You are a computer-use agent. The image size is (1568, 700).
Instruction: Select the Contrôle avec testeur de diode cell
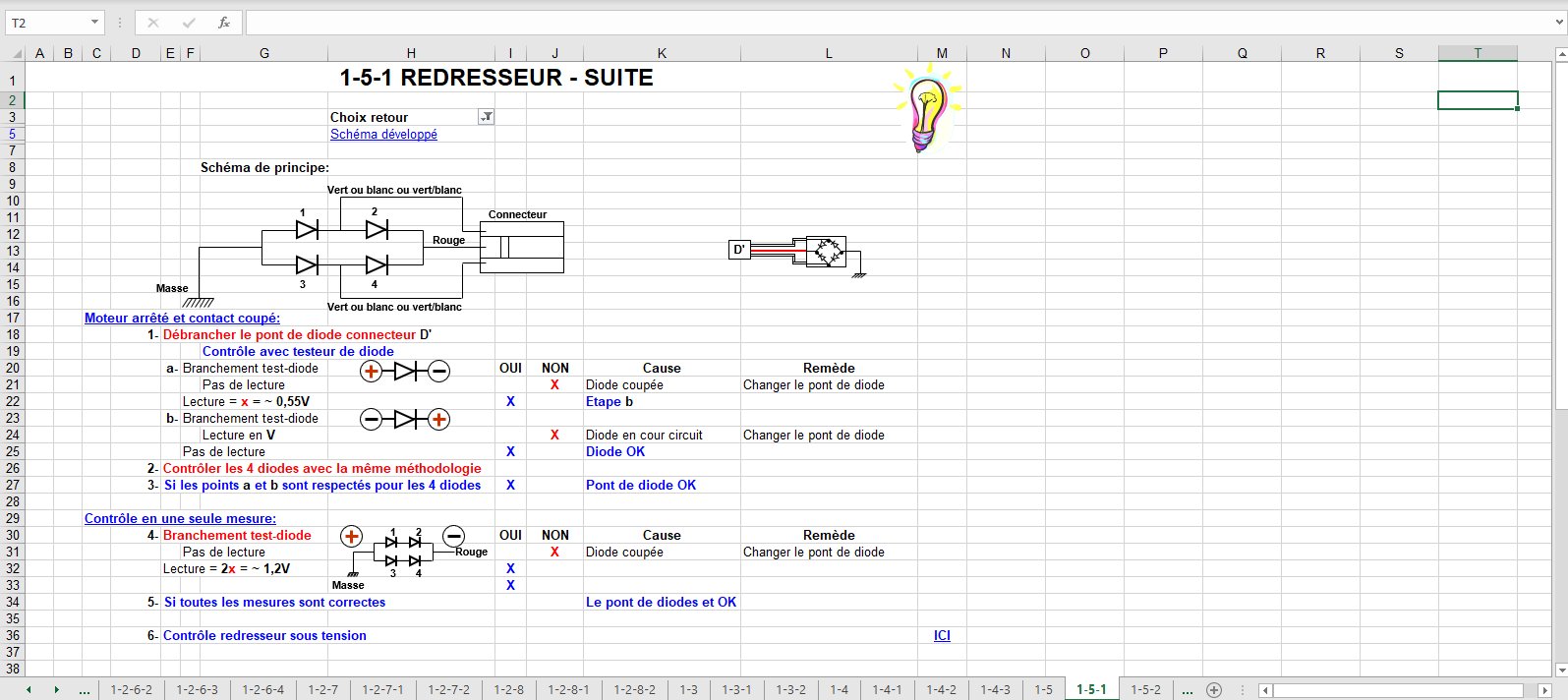click(298, 352)
